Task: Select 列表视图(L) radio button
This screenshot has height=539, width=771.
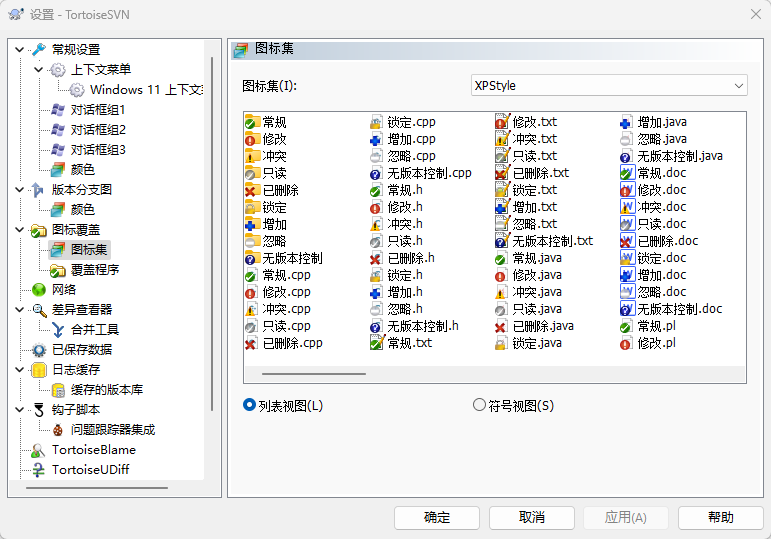Action: point(250,405)
